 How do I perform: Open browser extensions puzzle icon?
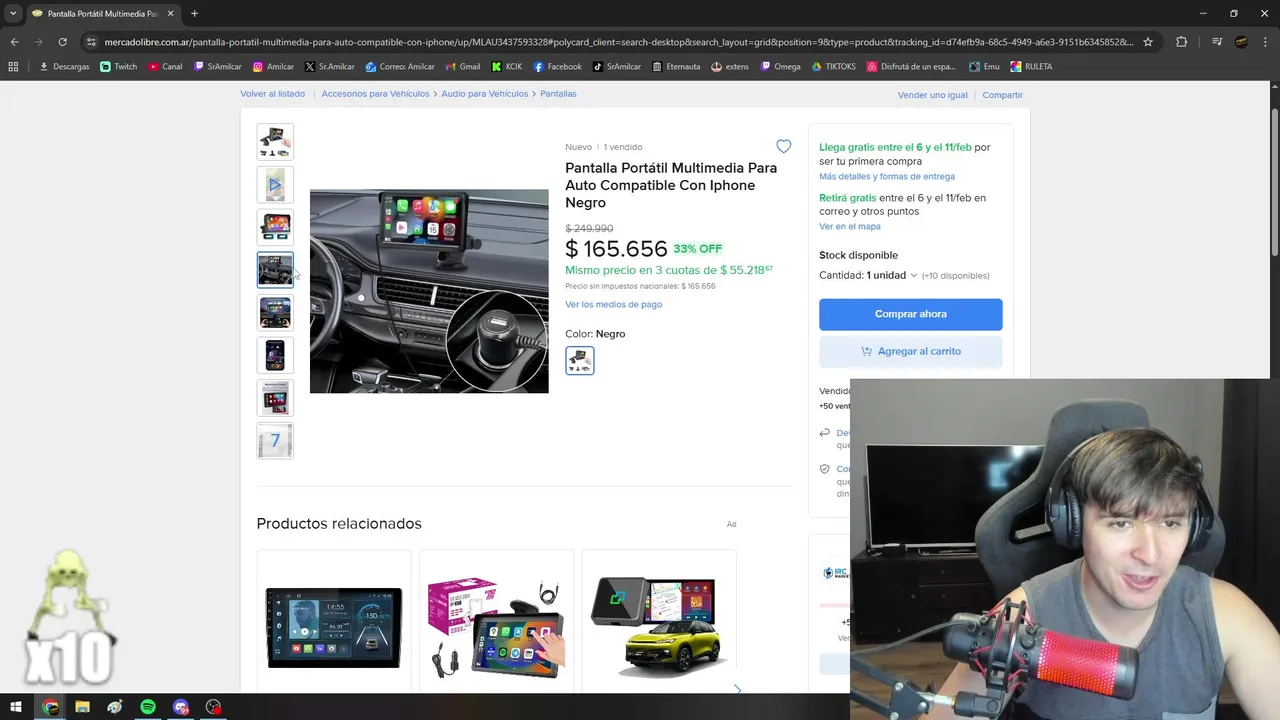[1181, 42]
